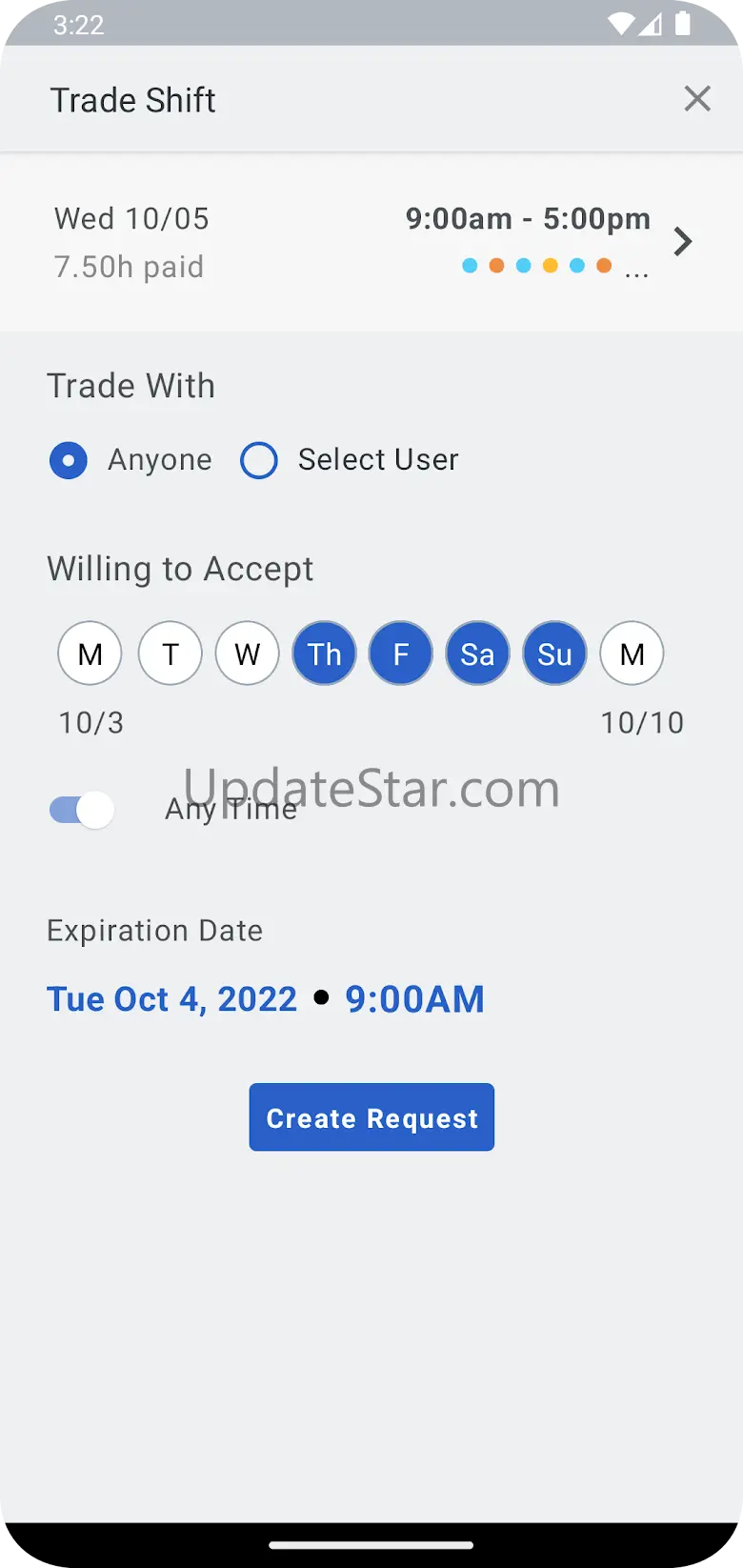Deselect the Saturday day circle
The image size is (743, 1568).
tap(477, 653)
